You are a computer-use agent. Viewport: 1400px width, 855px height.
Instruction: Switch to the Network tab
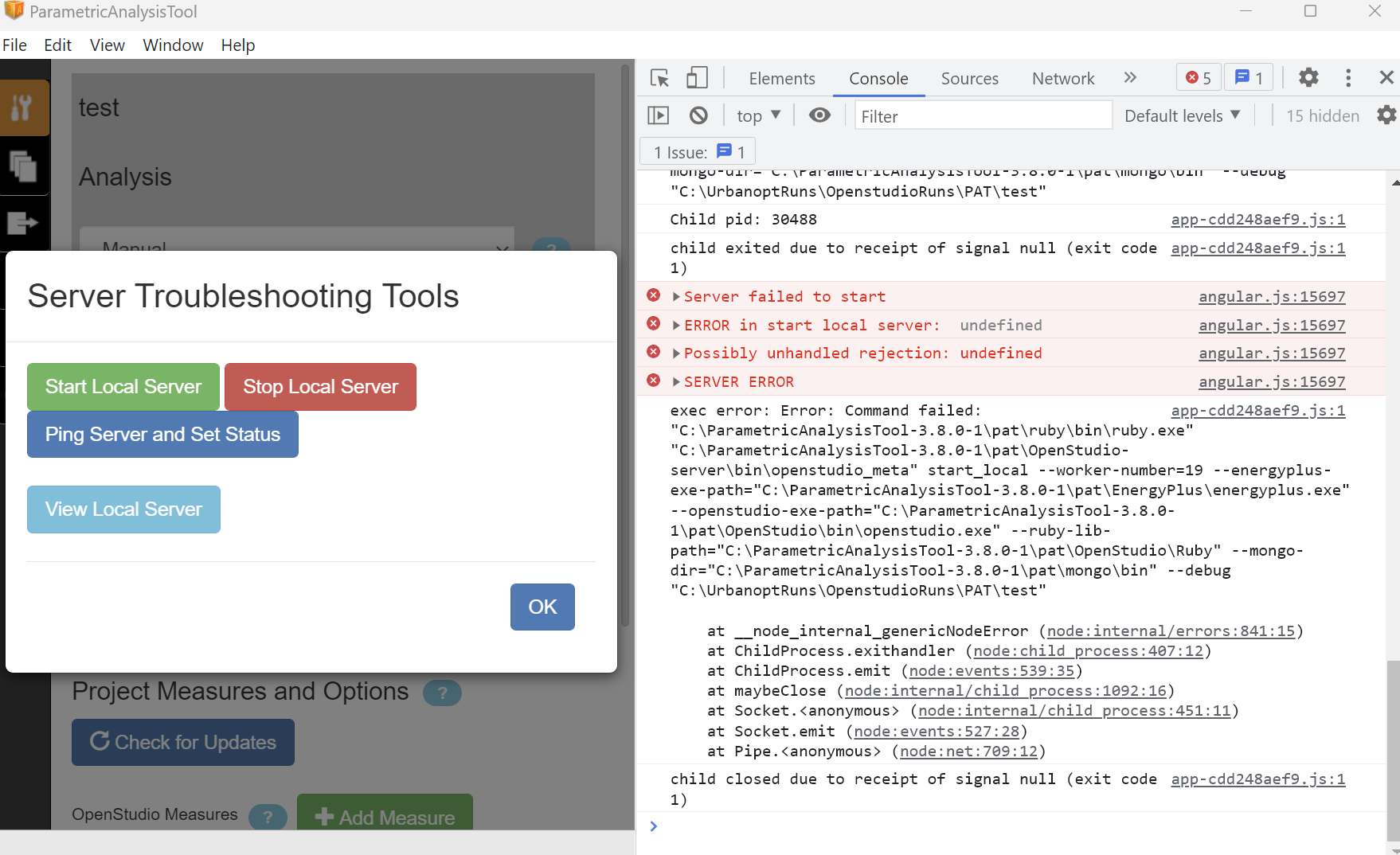click(x=1063, y=78)
